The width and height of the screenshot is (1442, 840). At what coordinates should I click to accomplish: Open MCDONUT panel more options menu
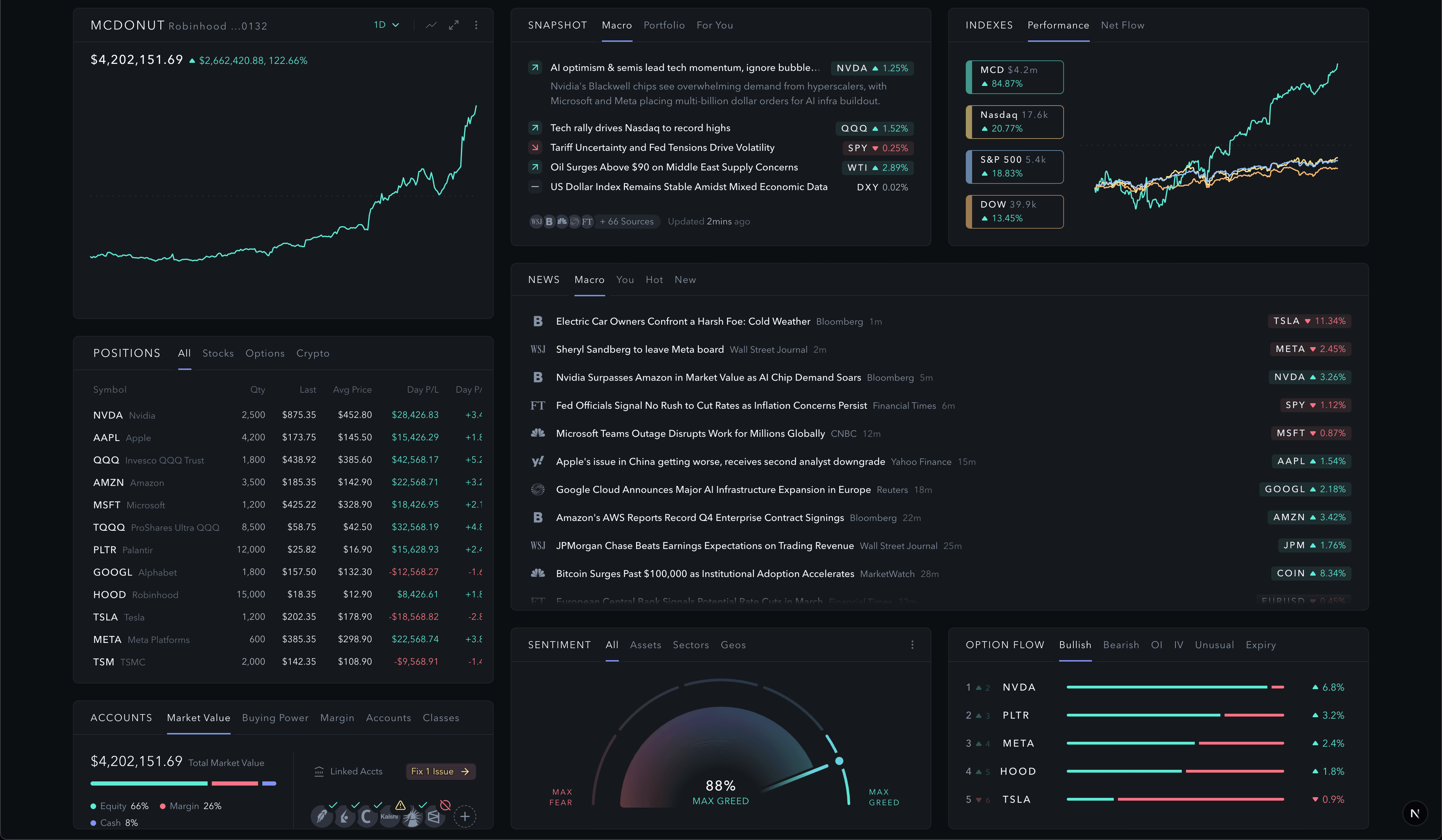[x=476, y=25]
